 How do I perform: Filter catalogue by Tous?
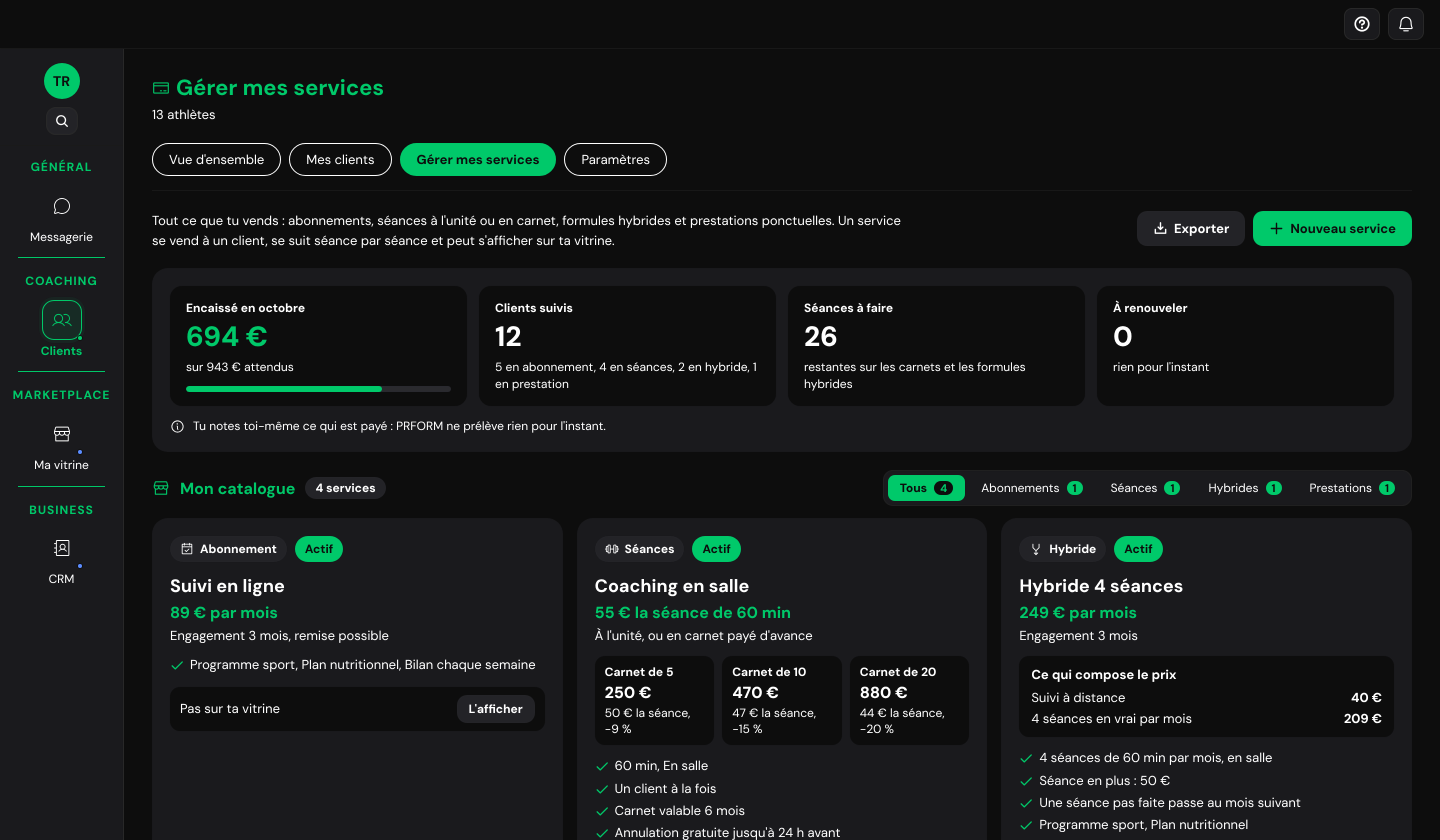pyautogui.click(x=926, y=488)
